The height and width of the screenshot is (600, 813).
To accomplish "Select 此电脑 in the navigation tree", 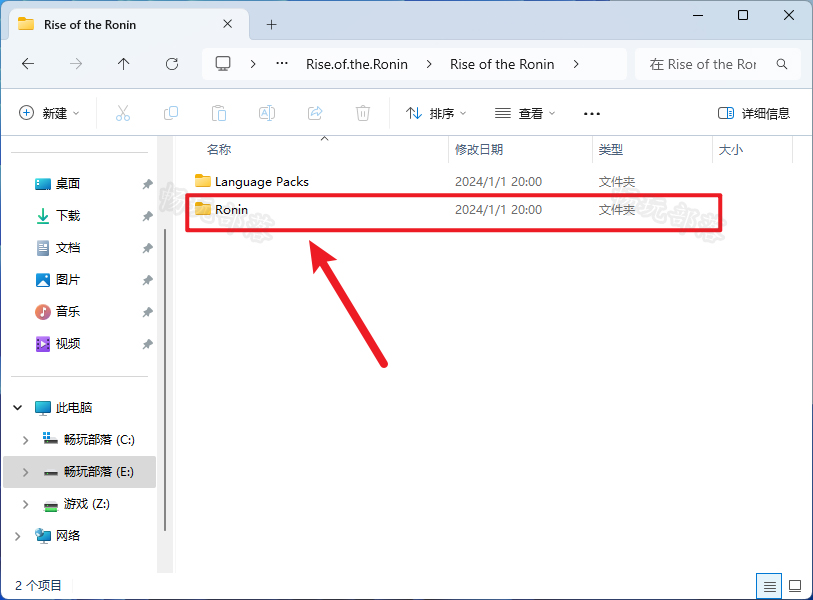I will [x=74, y=408].
